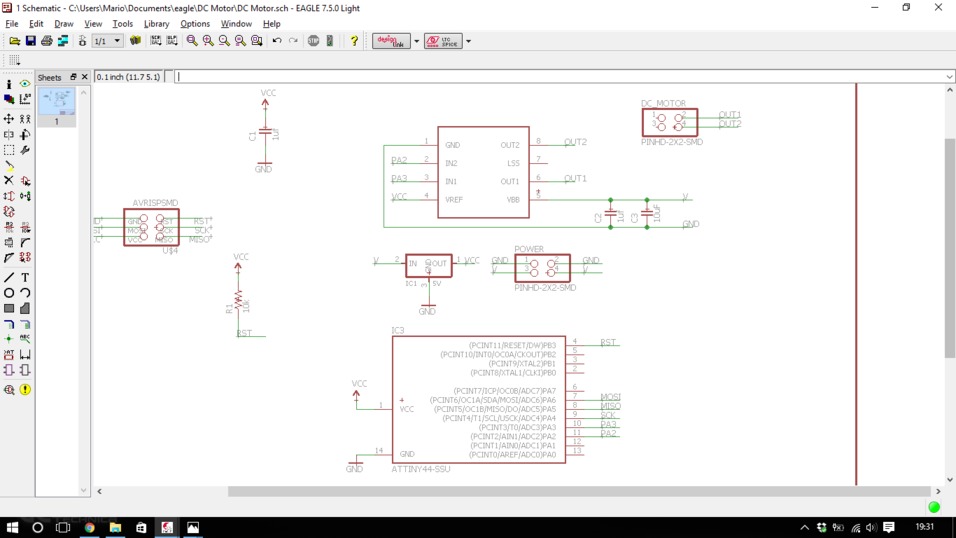Open the Display layers tool
The image size is (956, 538).
pos(9,99)
